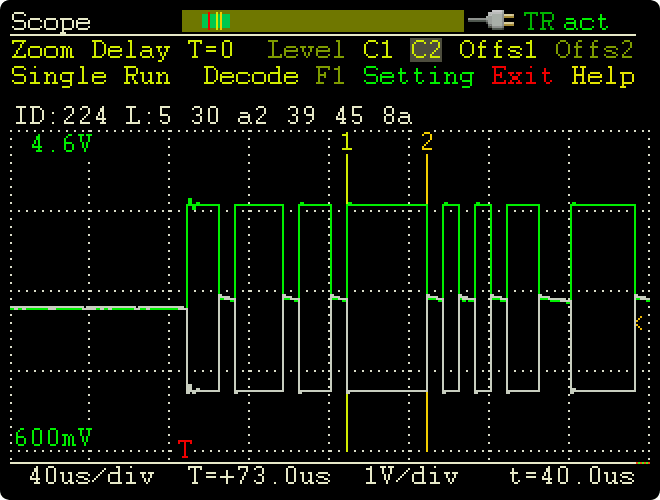Click the red T trigger marker
Viewport: 660px width, 500px height.
(x=184, y=448)
